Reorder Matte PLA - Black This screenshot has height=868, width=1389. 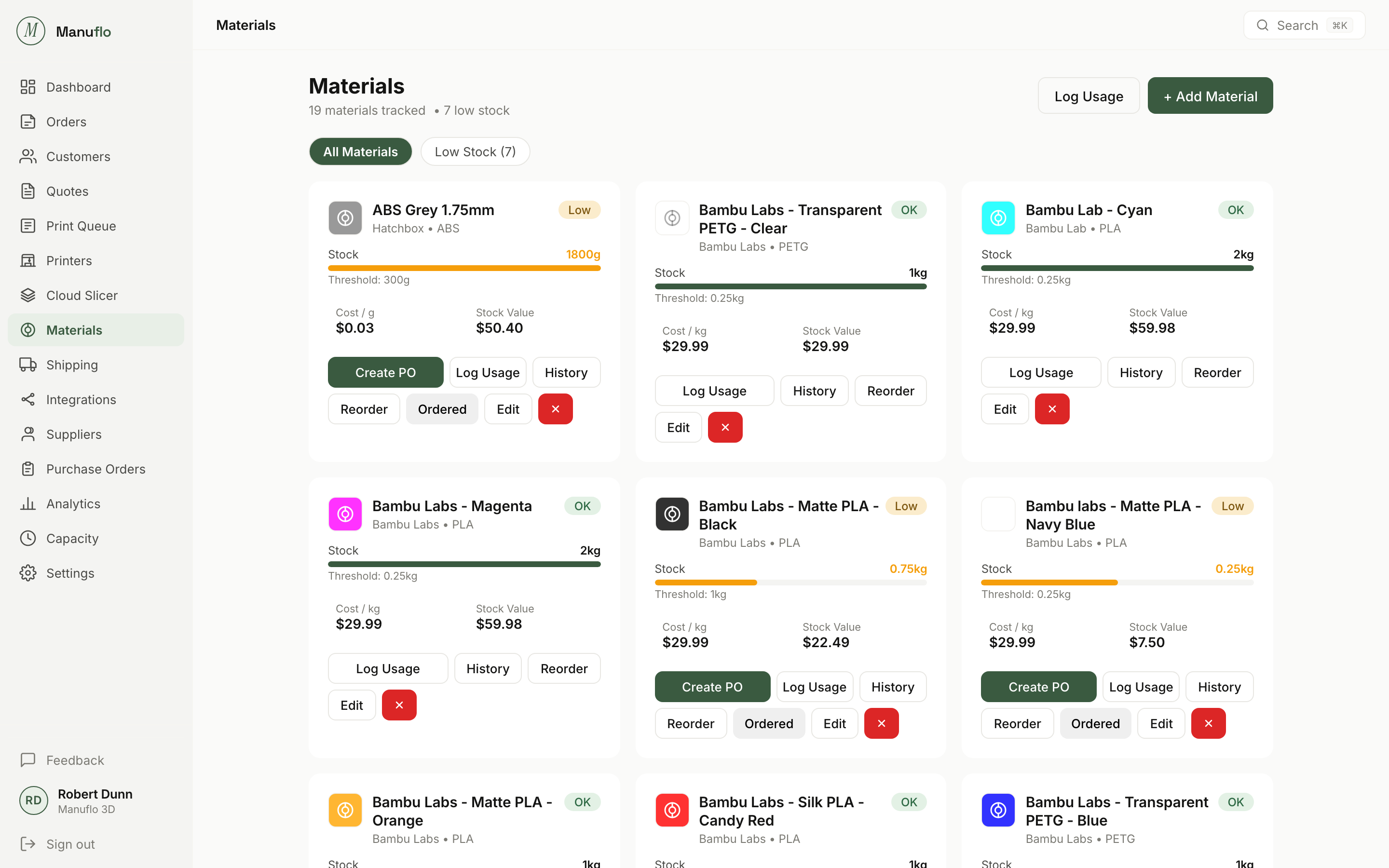tap(691, 724)
